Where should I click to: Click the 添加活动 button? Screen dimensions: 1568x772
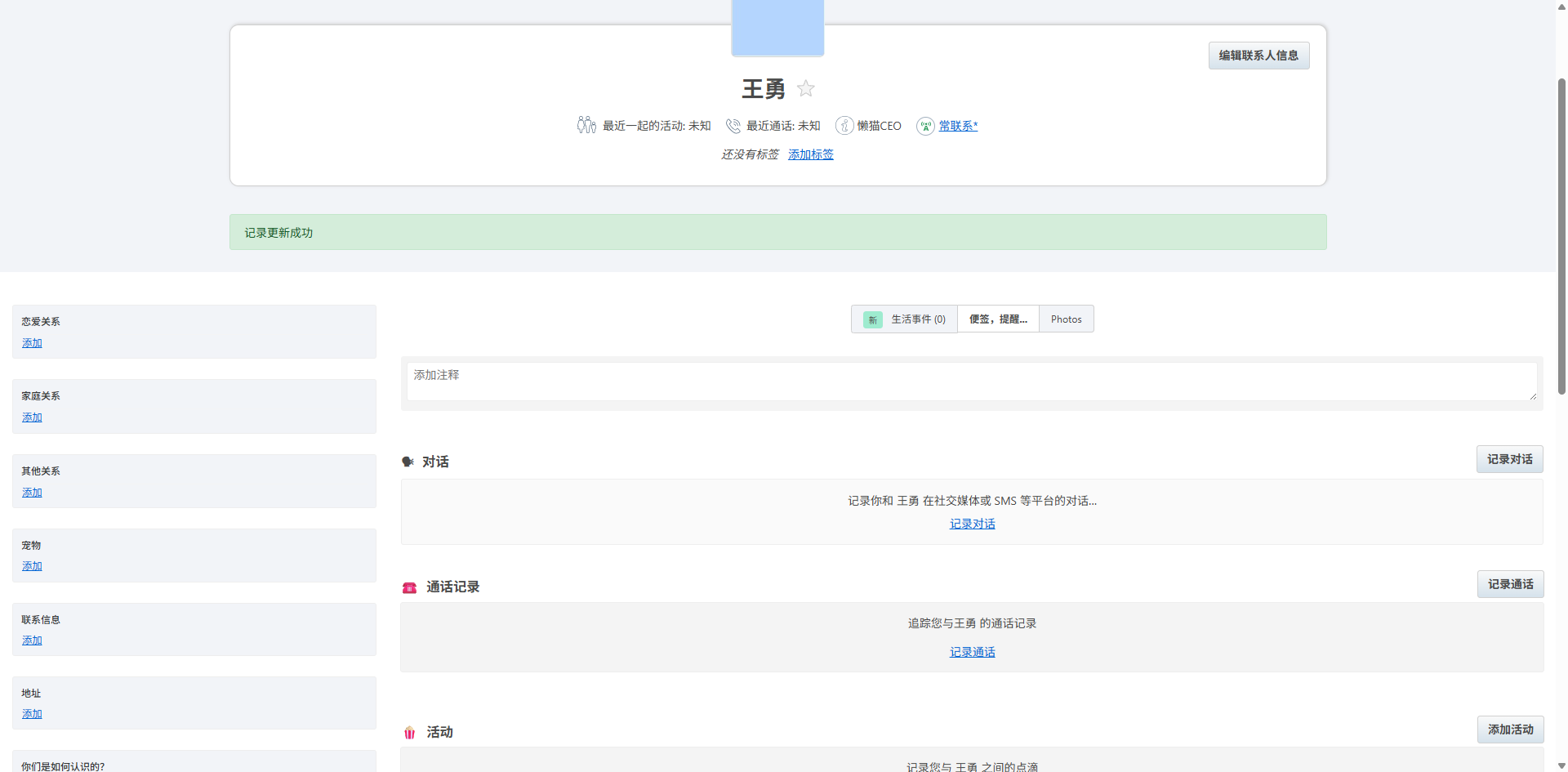(x=1510, y=730)
